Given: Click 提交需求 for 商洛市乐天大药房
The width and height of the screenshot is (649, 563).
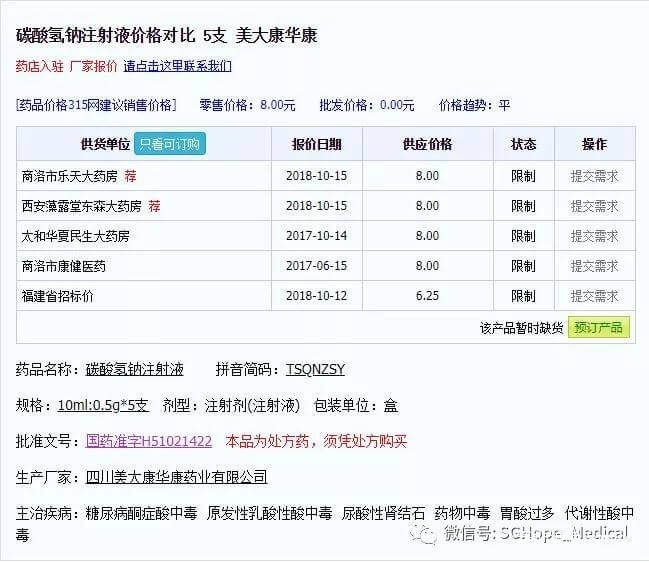Looking at the screenshot, I should 594,176.
